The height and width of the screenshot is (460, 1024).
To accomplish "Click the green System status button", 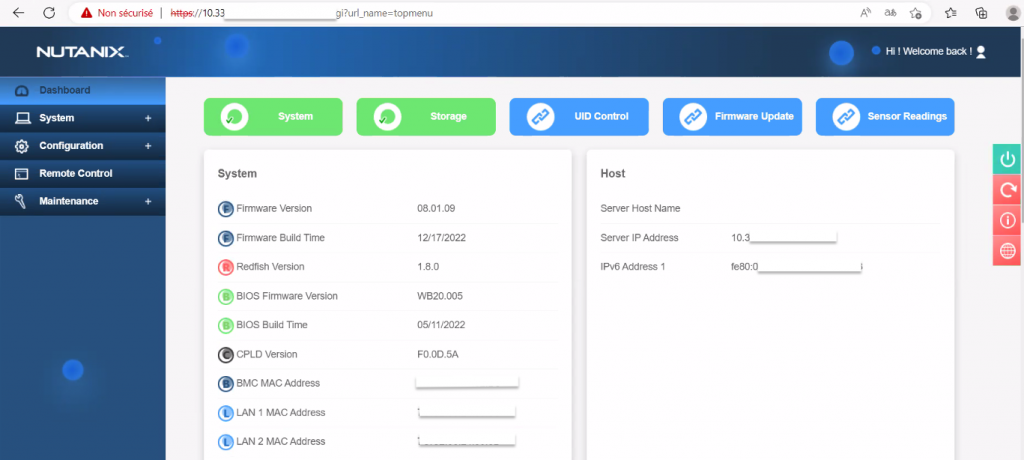I will pos(273,116).
